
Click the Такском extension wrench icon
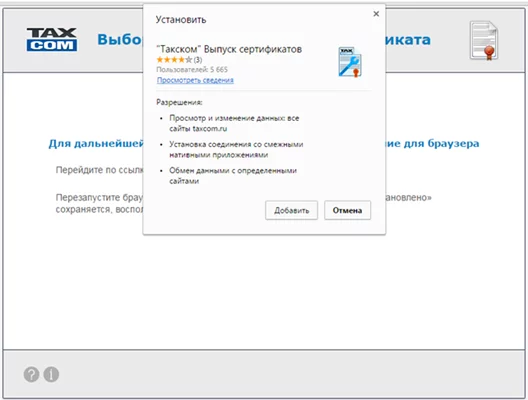click(x=350, y=62)
